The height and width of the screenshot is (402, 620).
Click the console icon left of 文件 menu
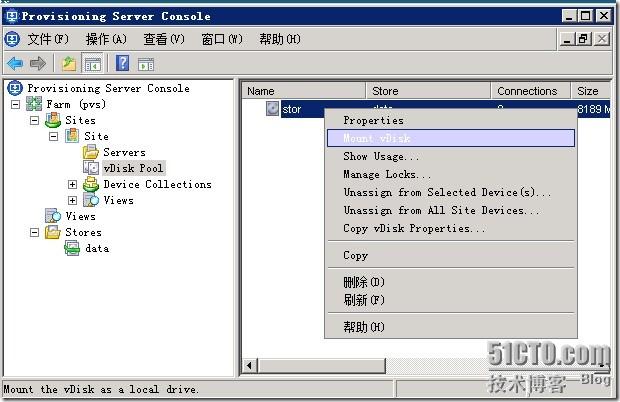(12, 39)
